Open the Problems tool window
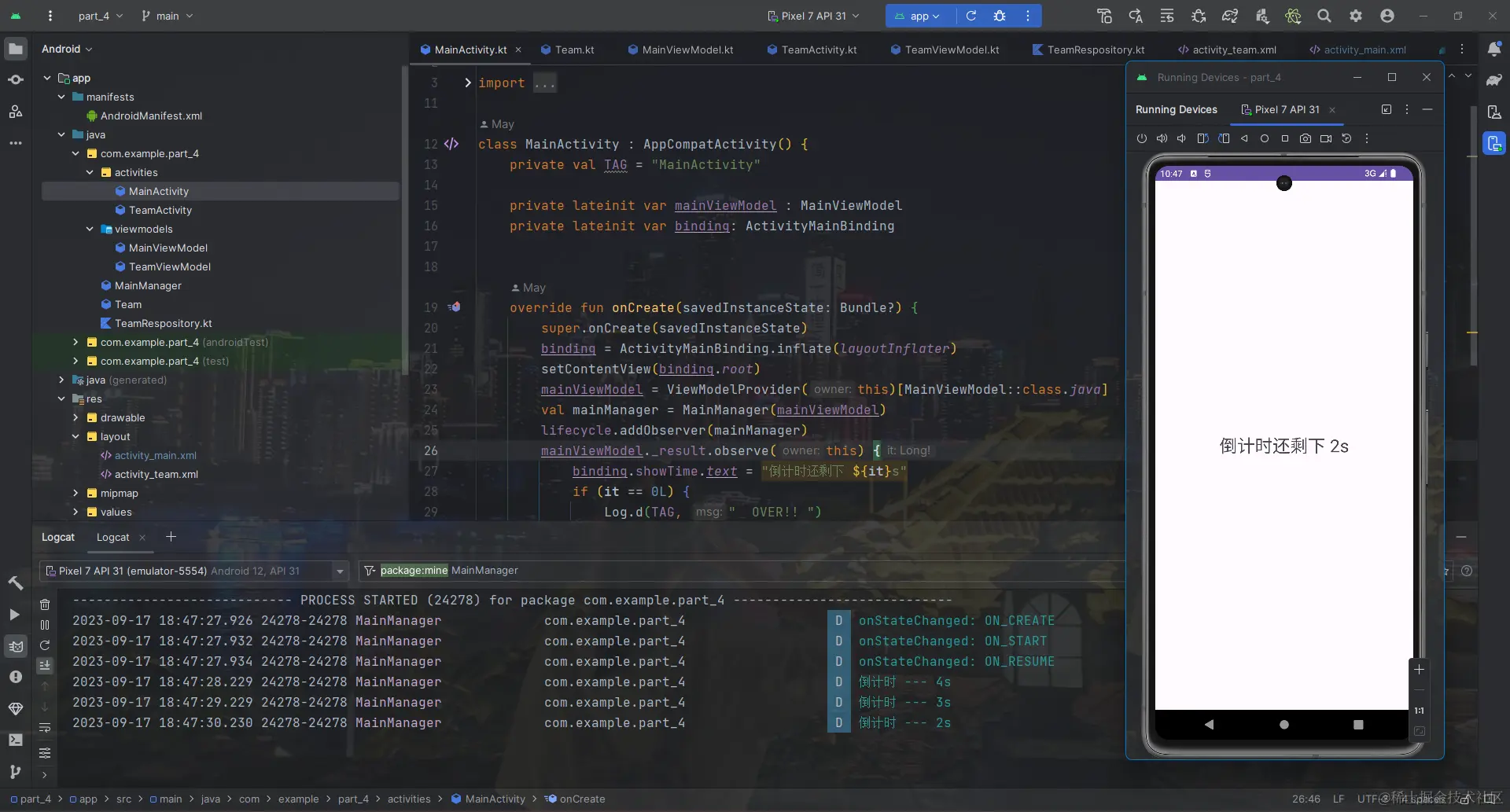The width and height of the screenshot is (1510, 812). 16,677
